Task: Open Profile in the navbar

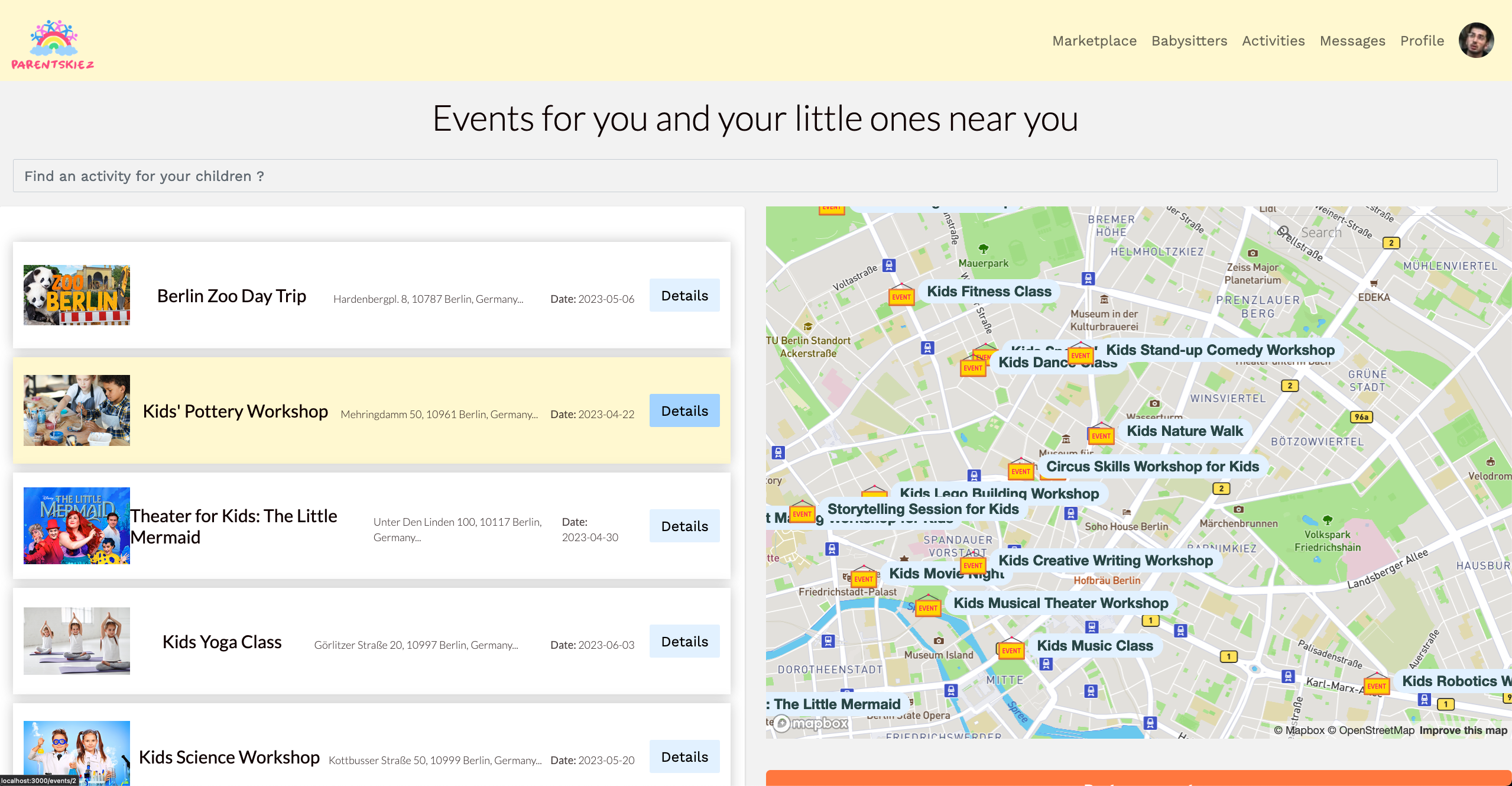Action: tap(1422, 41)
